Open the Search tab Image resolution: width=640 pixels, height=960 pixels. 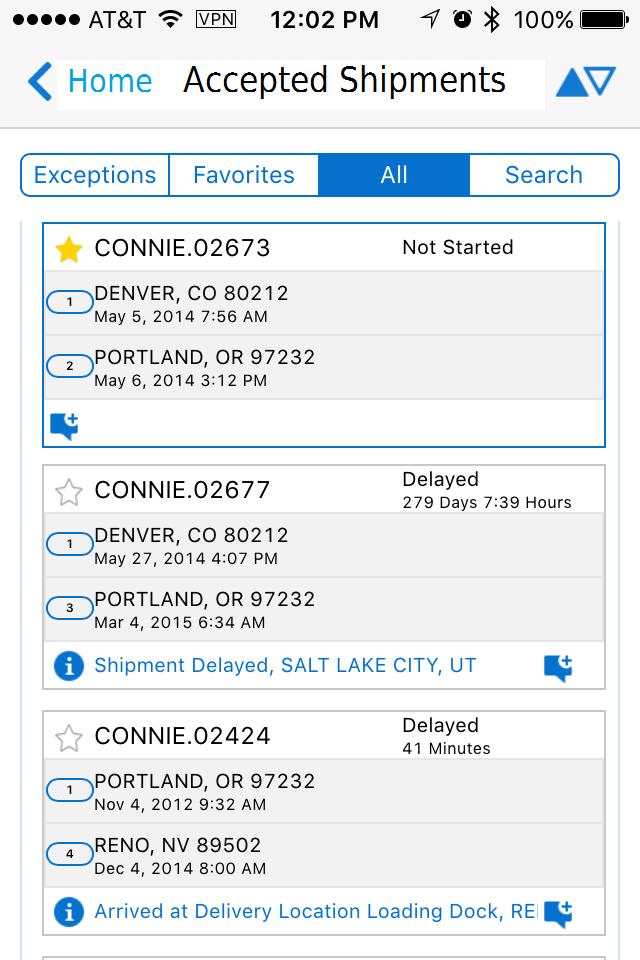pos(544,174)
